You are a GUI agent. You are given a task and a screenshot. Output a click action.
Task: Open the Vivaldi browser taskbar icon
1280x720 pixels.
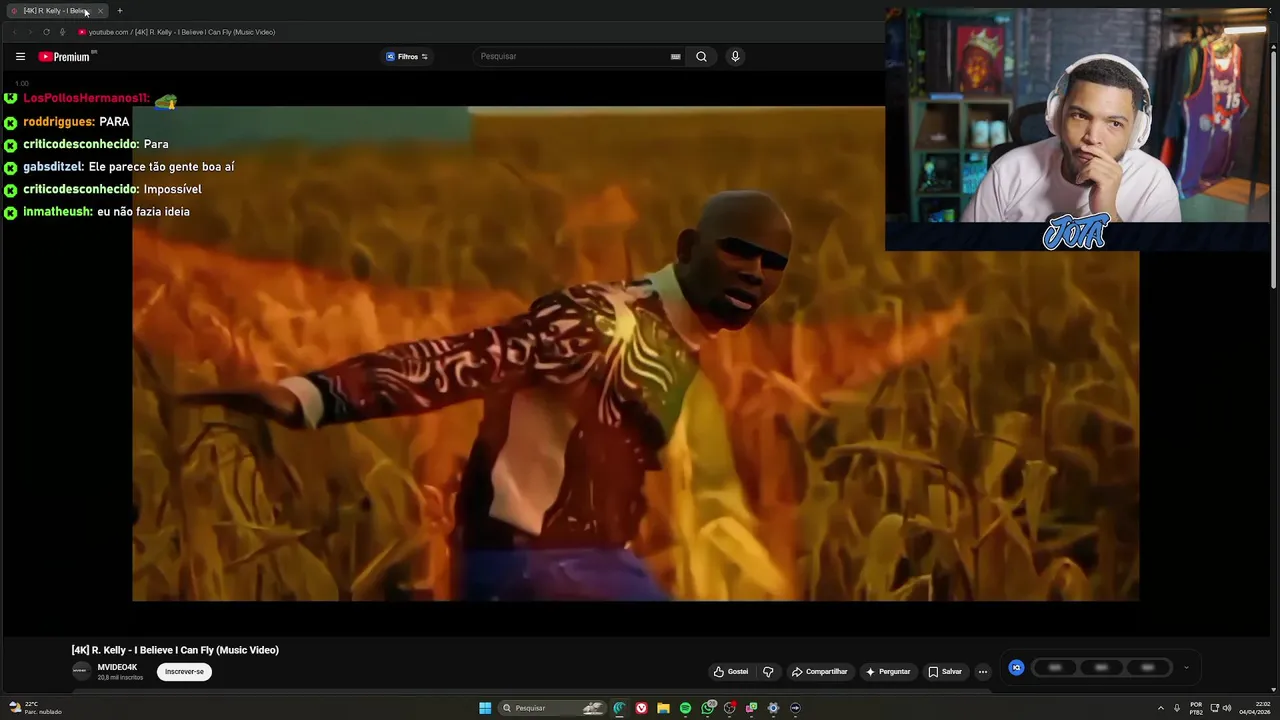pos(641,708)
